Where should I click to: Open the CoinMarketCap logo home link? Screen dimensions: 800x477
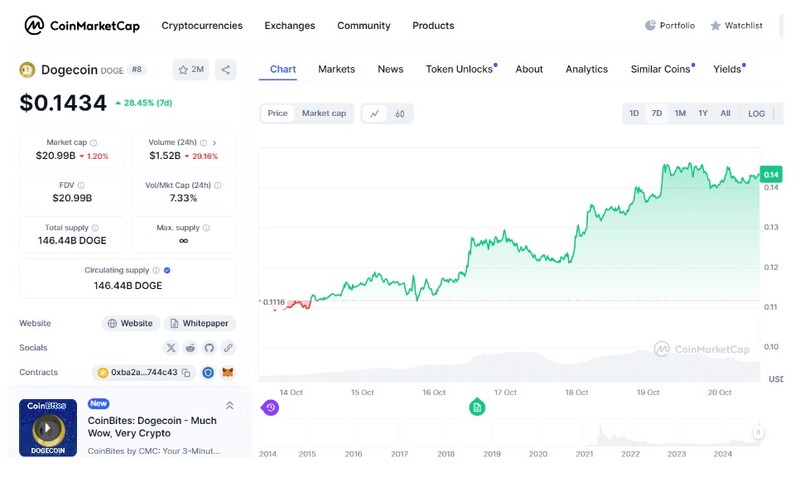82,25
